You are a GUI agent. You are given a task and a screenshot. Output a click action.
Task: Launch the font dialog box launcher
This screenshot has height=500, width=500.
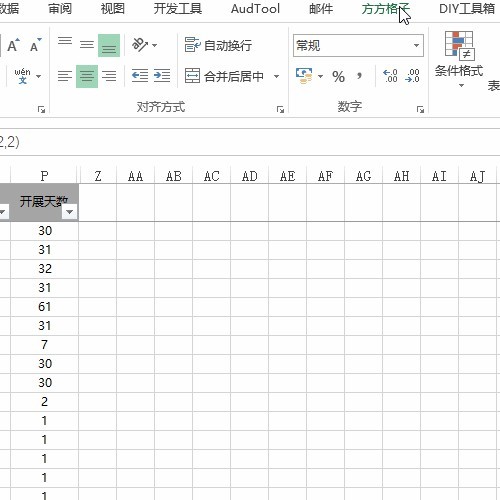(x=41, y=109)
